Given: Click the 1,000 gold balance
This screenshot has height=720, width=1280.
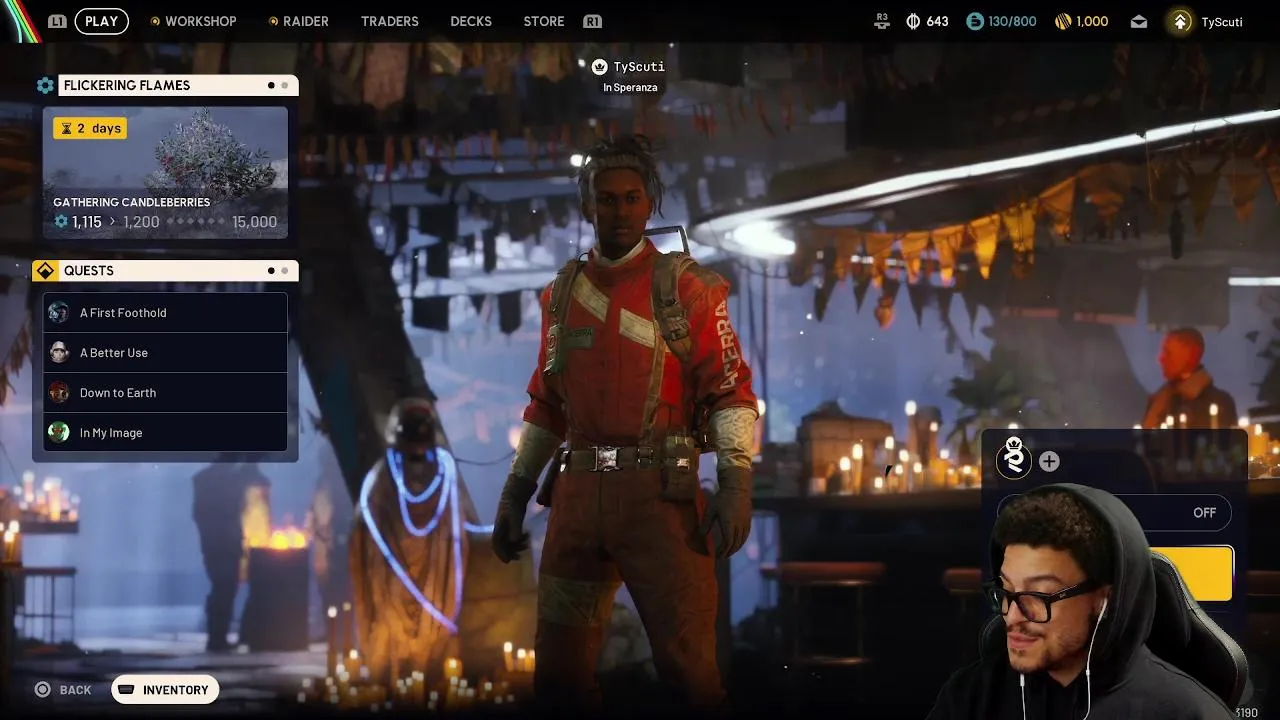Looking at the screenshot, I should (1092, 21).
